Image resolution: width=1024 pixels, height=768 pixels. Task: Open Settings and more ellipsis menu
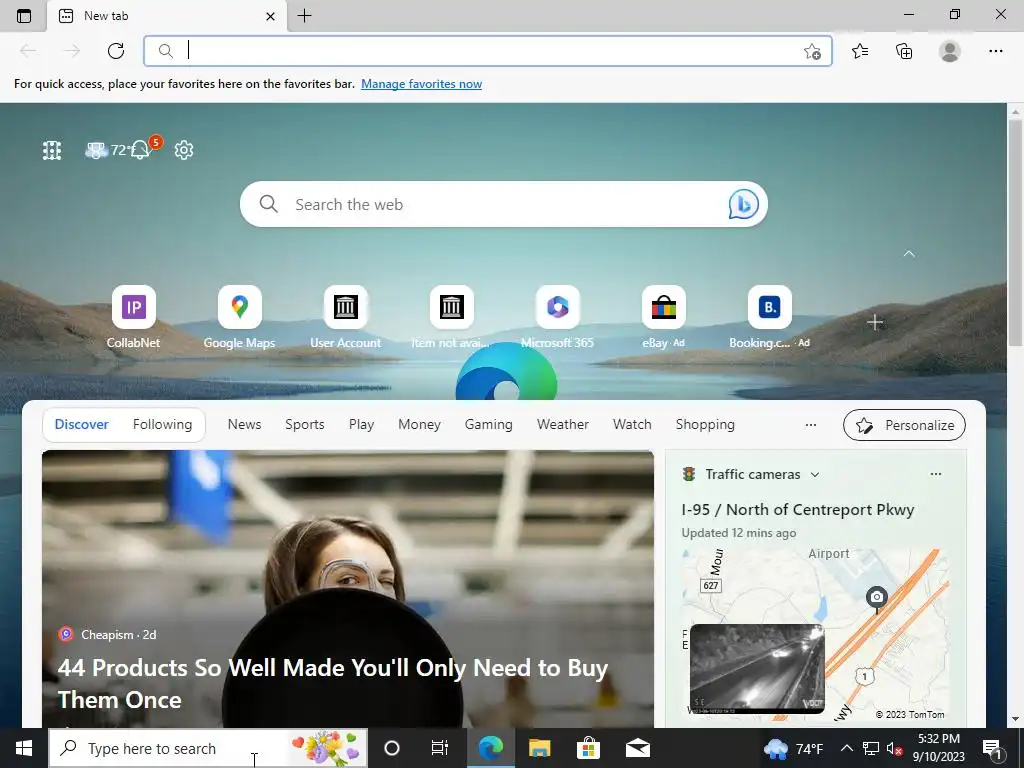(x=995, y=51)
